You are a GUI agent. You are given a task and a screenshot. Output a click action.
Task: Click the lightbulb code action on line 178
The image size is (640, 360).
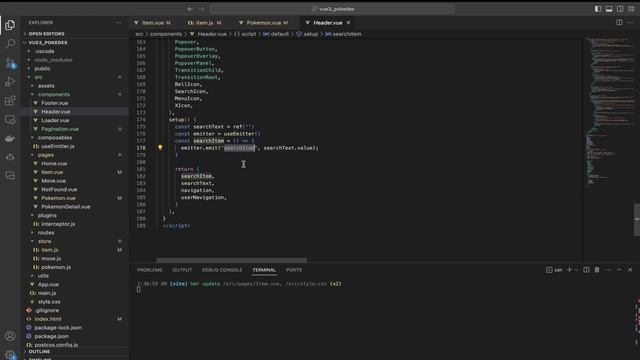pyautogui.click(x=160, y=147)
